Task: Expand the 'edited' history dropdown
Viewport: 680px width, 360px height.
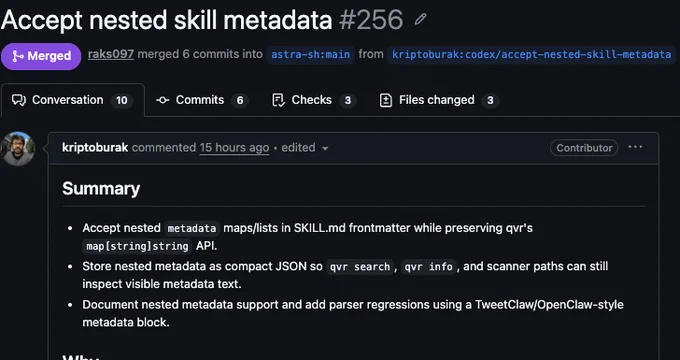Action: pyautogui.click(x=305, y=148)
